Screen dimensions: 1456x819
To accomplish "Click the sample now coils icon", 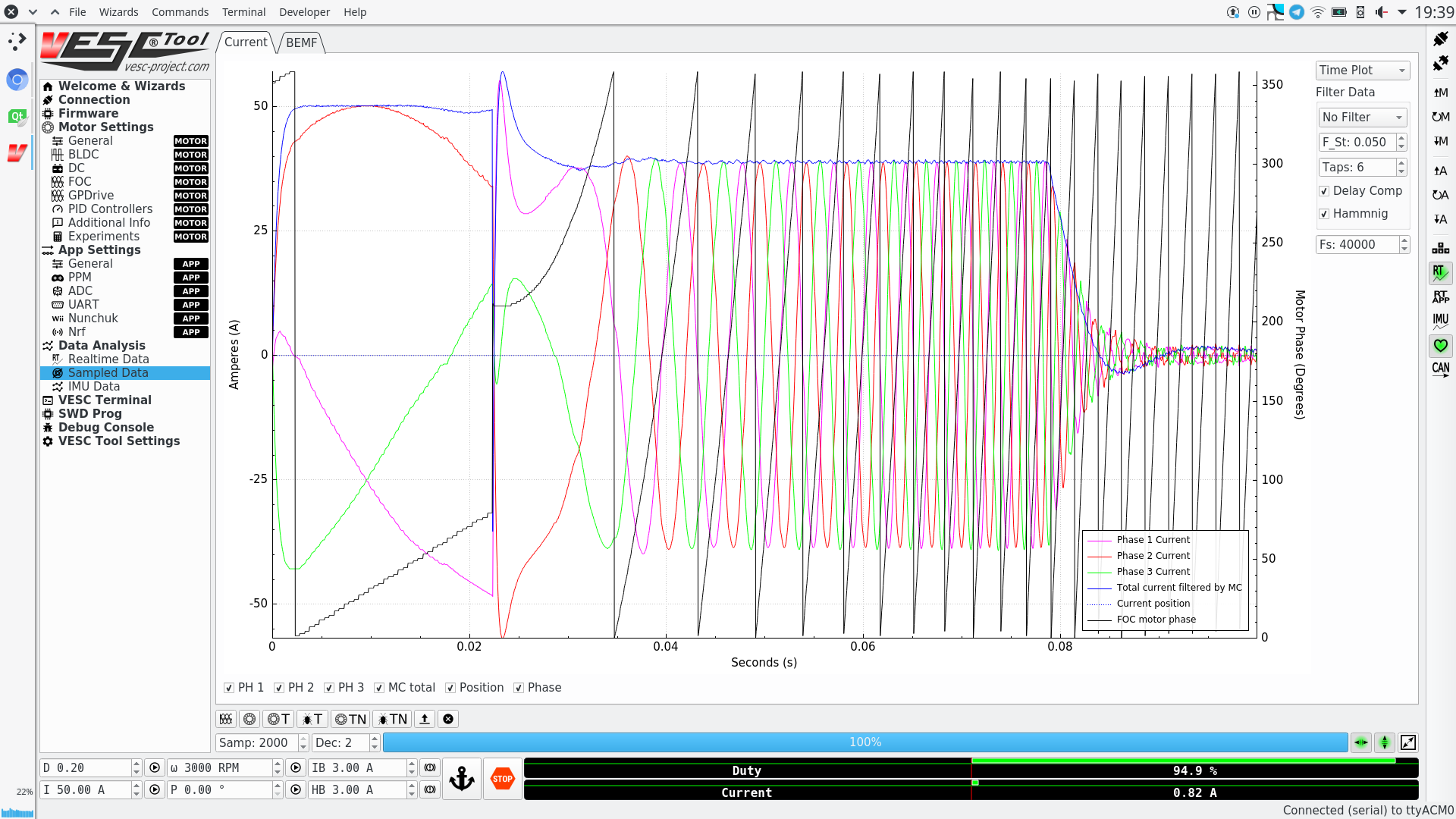I will pyautogui.click(x=226, y=719).
